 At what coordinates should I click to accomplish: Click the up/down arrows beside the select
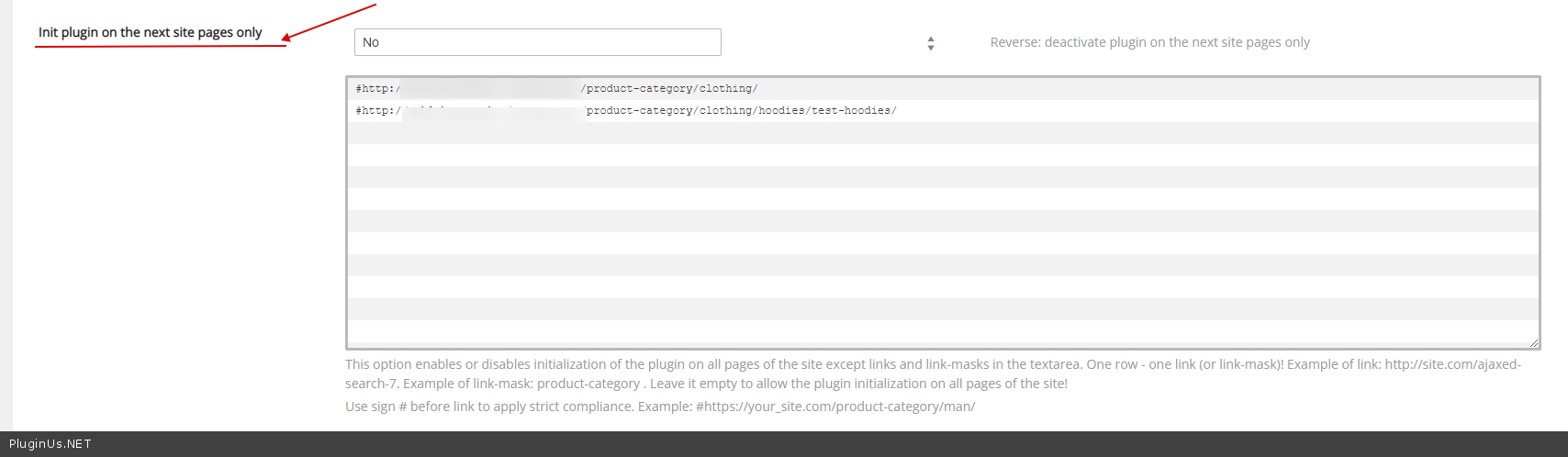click(x=931, y=43)
